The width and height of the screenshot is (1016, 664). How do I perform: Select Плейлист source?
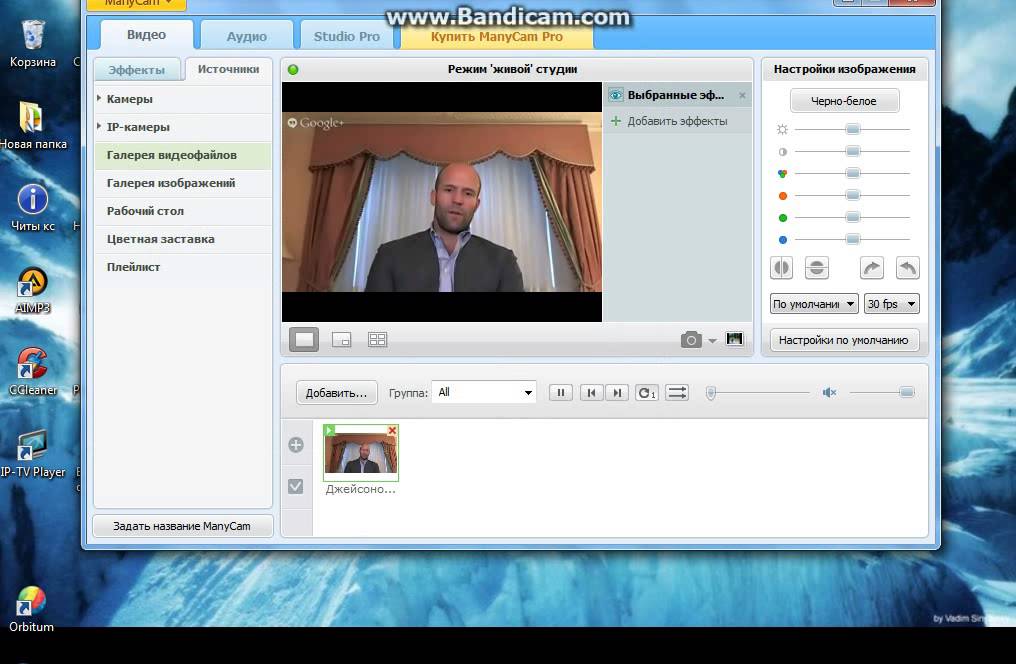(x=183, y=267)
